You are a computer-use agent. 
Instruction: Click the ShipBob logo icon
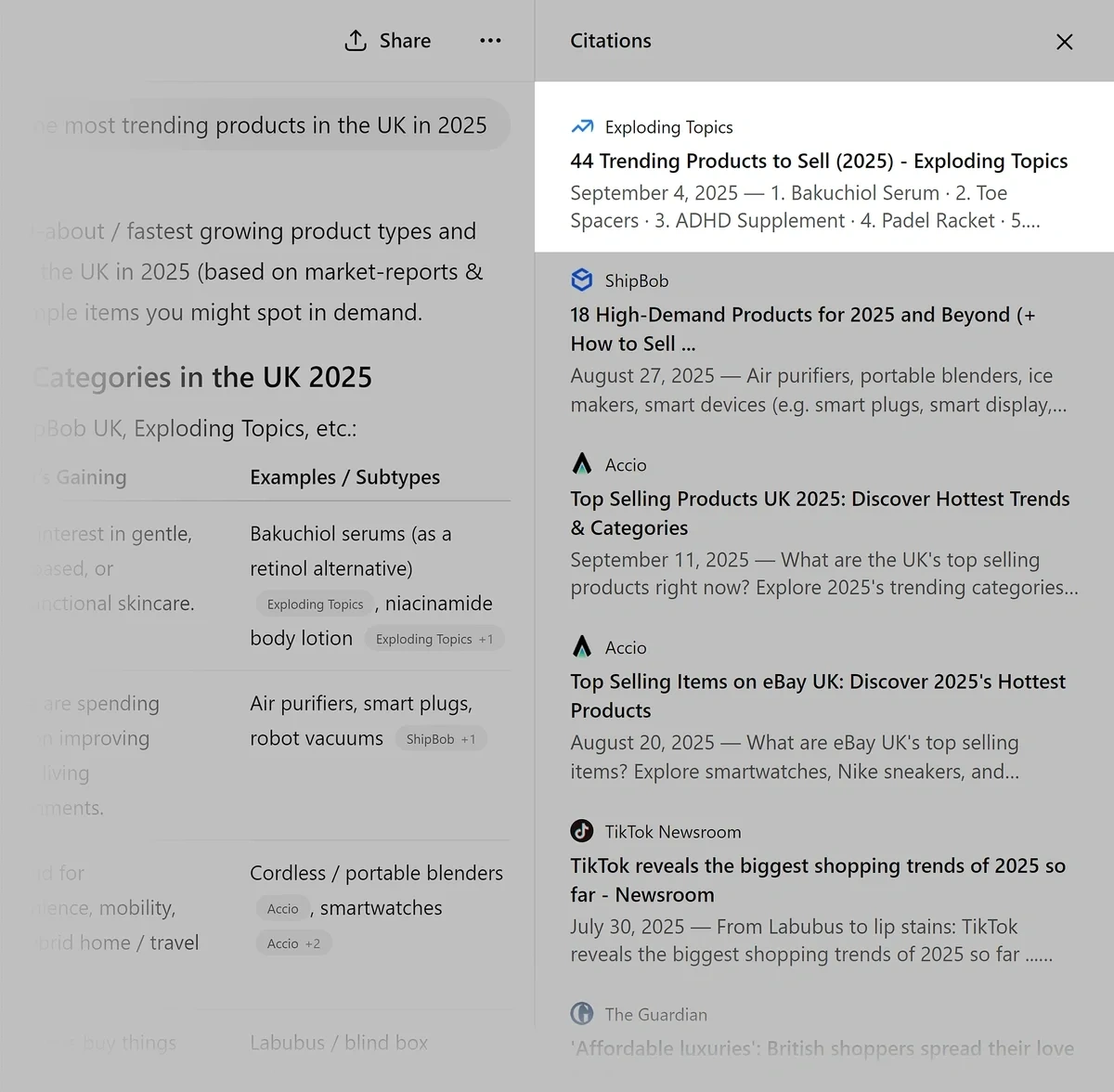coord(582,280)
